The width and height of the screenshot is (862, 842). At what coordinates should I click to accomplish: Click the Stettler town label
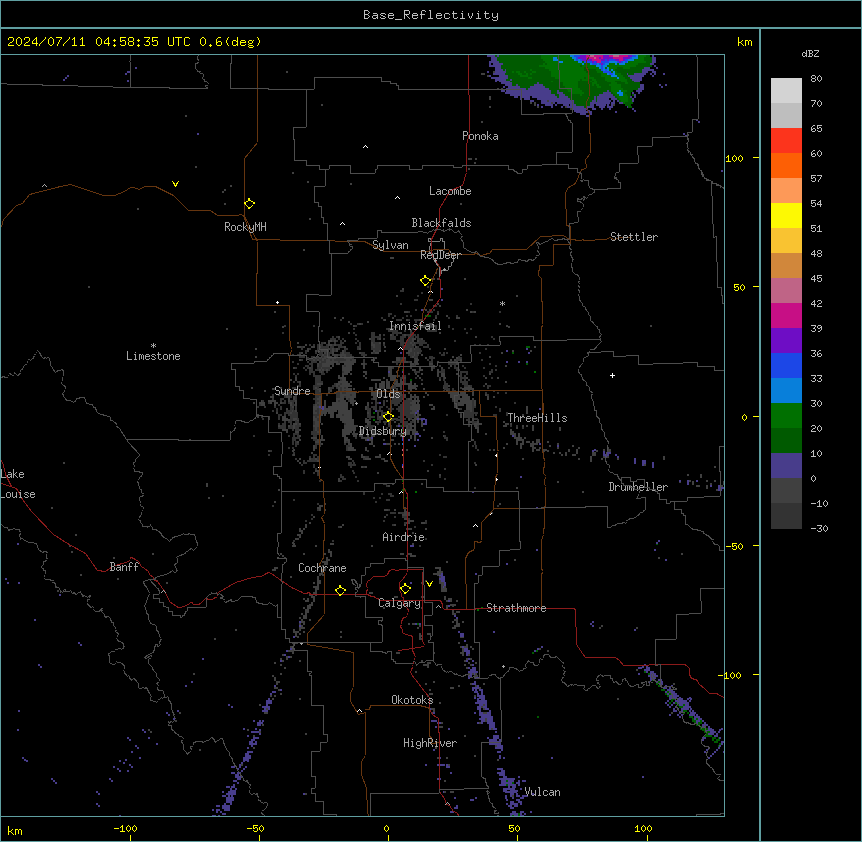click(634, 237)
